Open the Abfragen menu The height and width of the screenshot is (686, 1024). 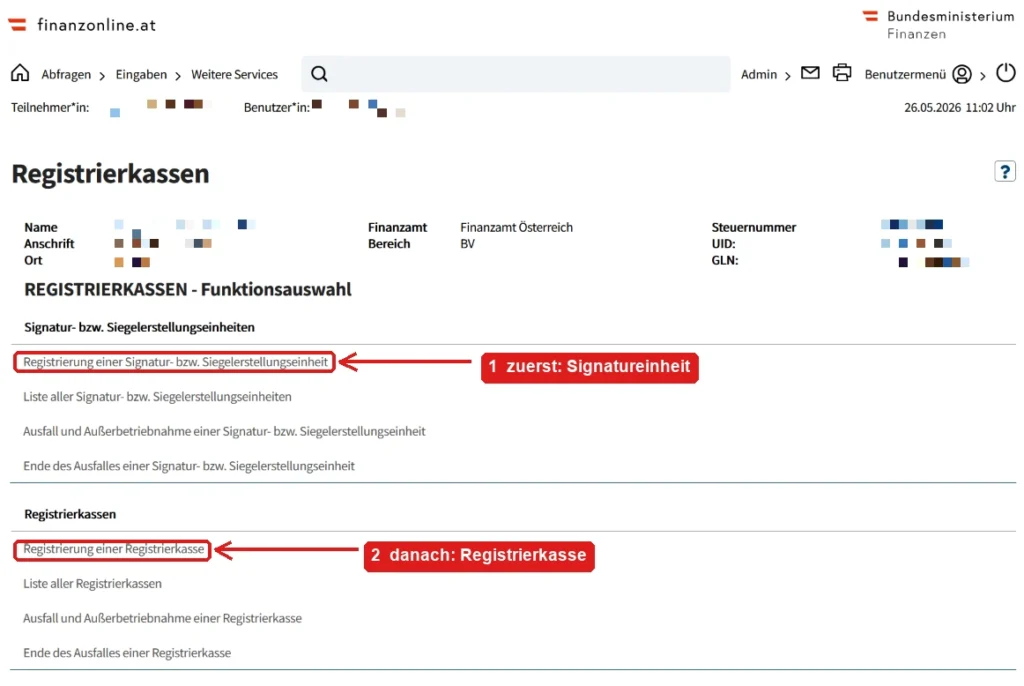(x=66, y=74)
